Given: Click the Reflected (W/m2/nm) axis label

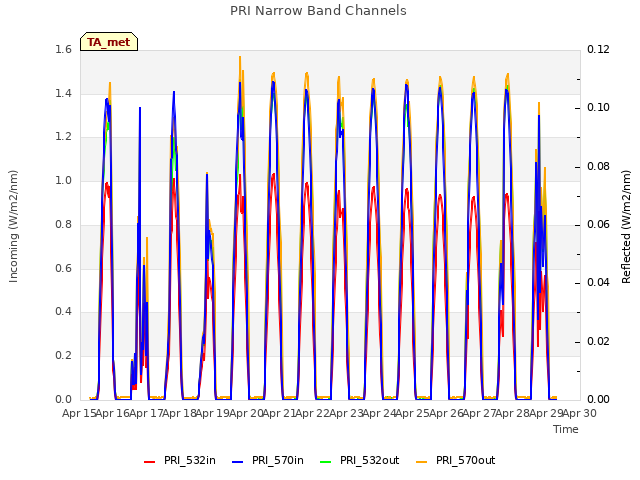Looking at the screenshot, I should (x=626, y=227).
